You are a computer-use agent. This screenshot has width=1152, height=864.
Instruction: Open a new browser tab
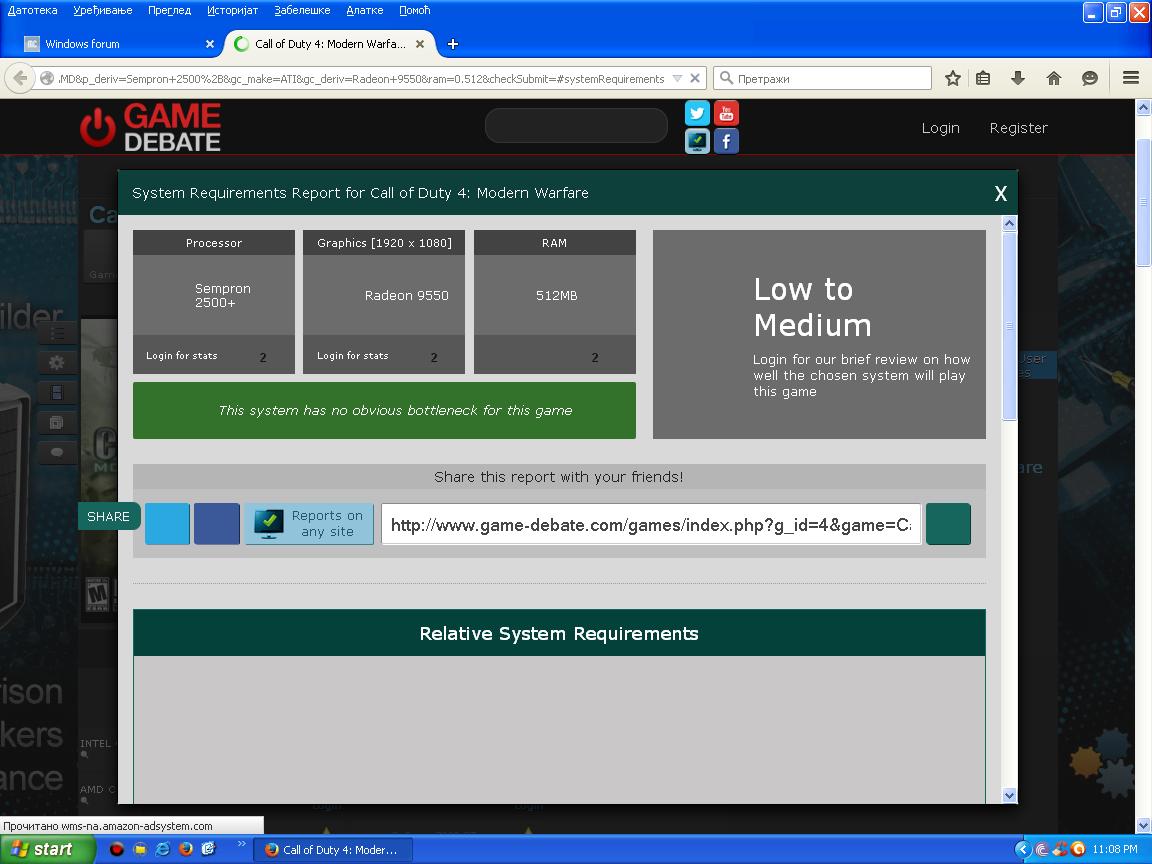pos(453,44)
